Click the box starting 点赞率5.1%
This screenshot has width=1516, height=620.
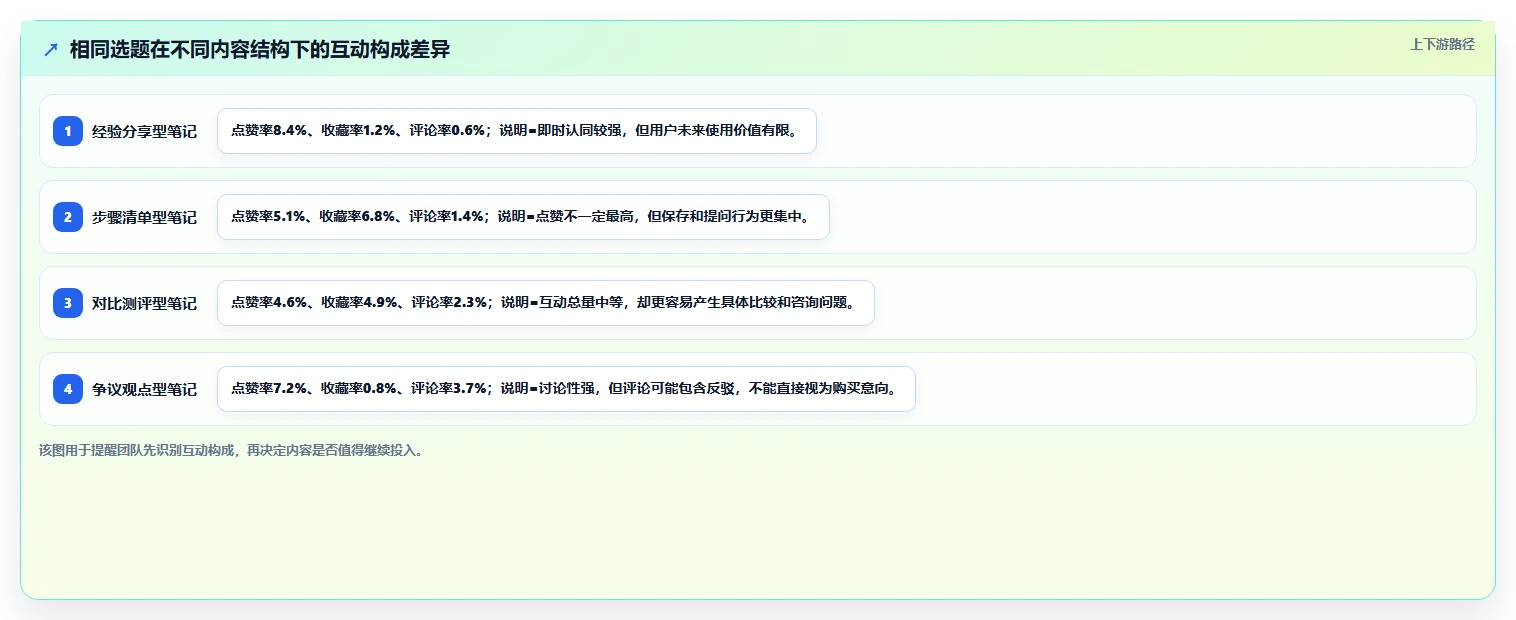click(x=523, y=217)
